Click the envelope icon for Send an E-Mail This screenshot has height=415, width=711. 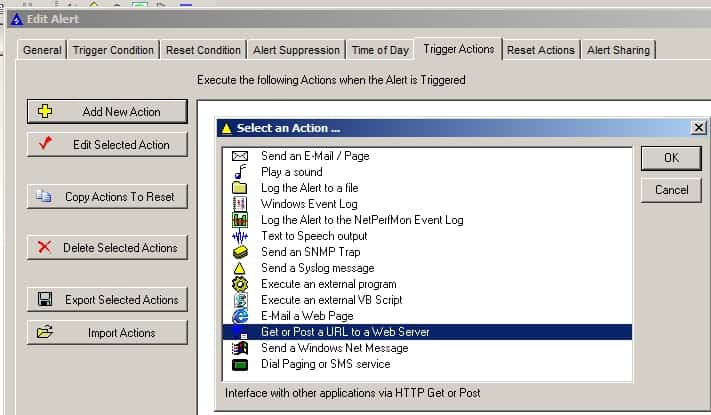tap(239, 156)
